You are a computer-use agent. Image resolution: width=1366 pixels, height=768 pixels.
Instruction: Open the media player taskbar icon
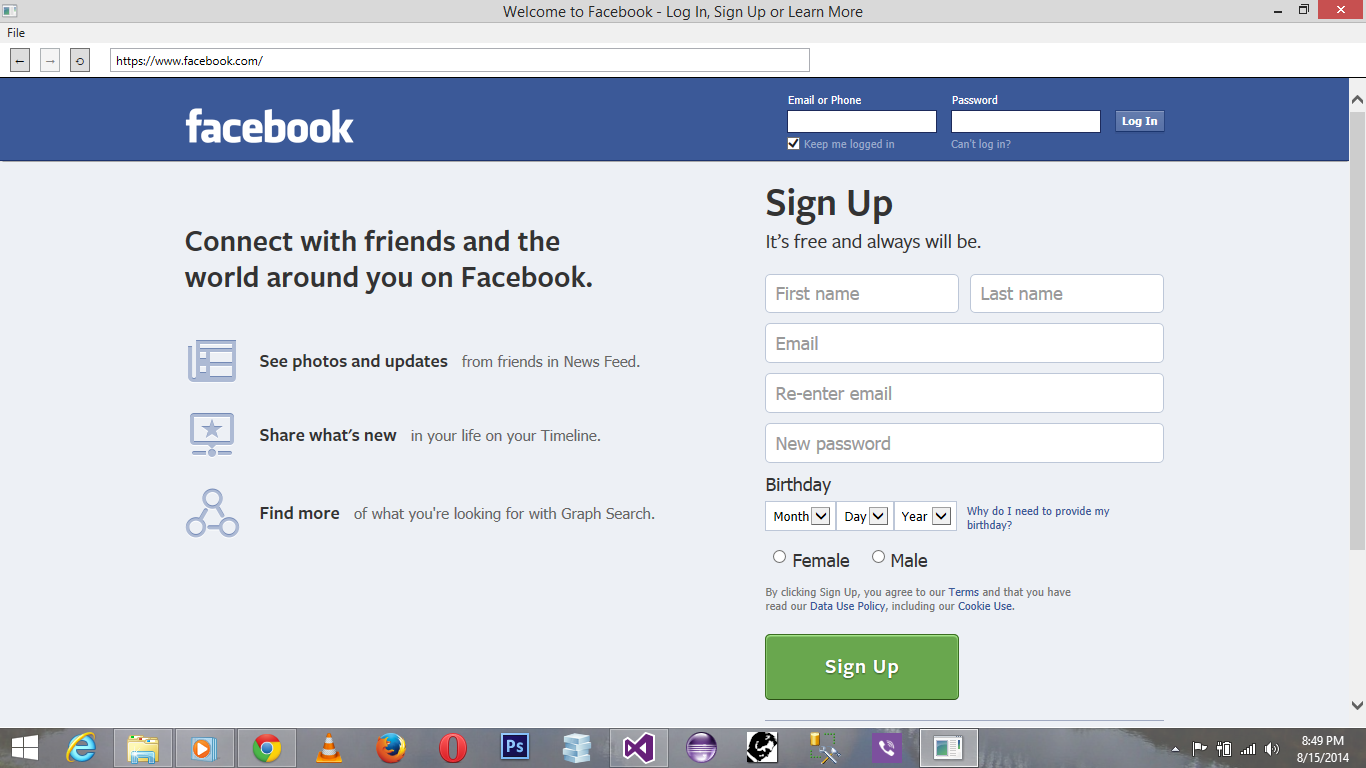[x=204, y=748]
